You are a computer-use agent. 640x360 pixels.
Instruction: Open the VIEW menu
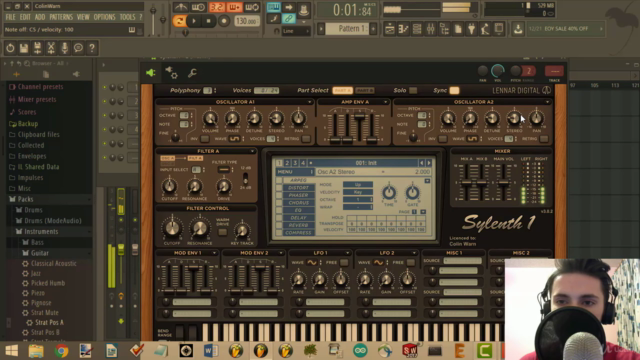[83, 17]
